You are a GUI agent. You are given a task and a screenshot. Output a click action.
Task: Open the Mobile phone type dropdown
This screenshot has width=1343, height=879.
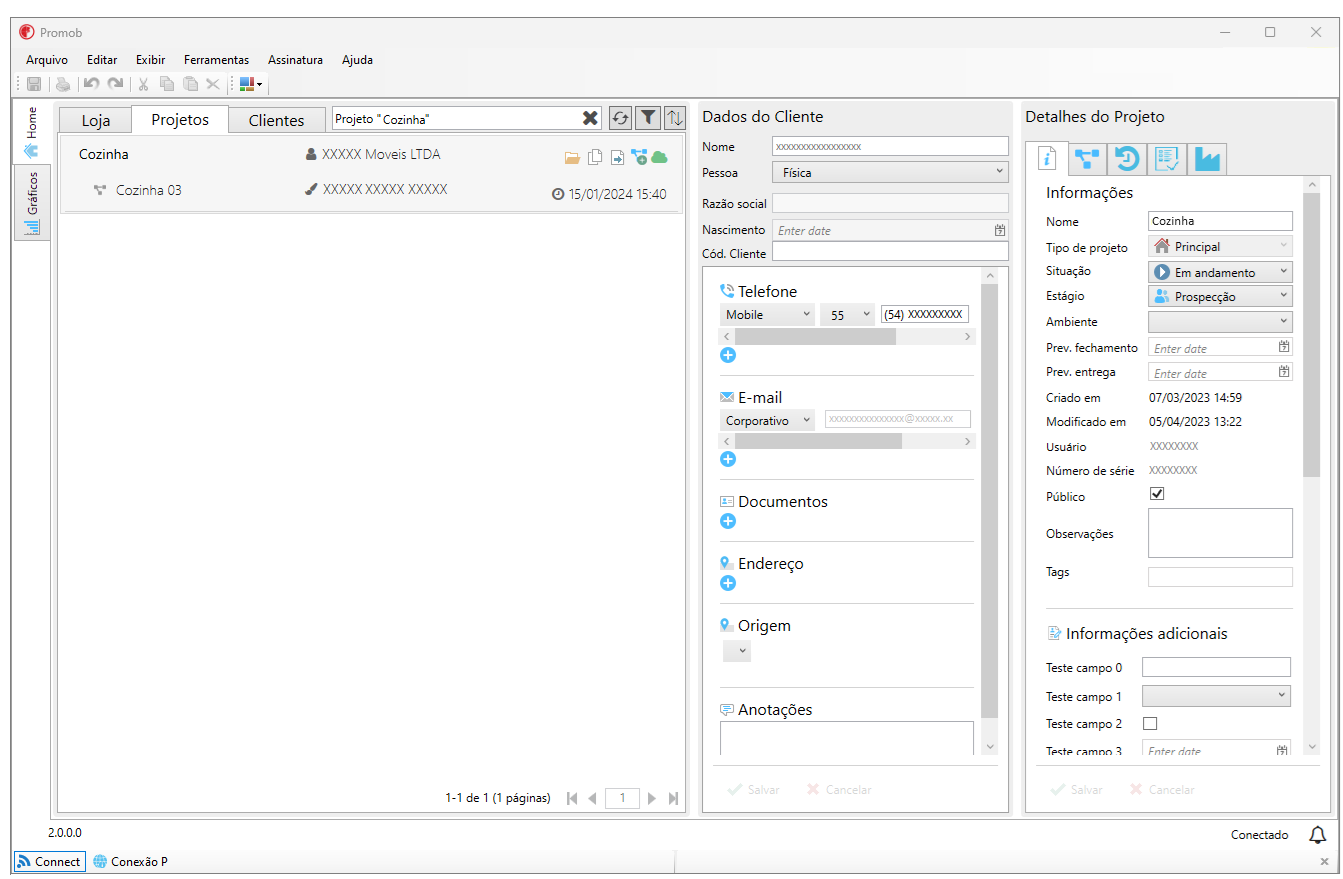[767, 314]
